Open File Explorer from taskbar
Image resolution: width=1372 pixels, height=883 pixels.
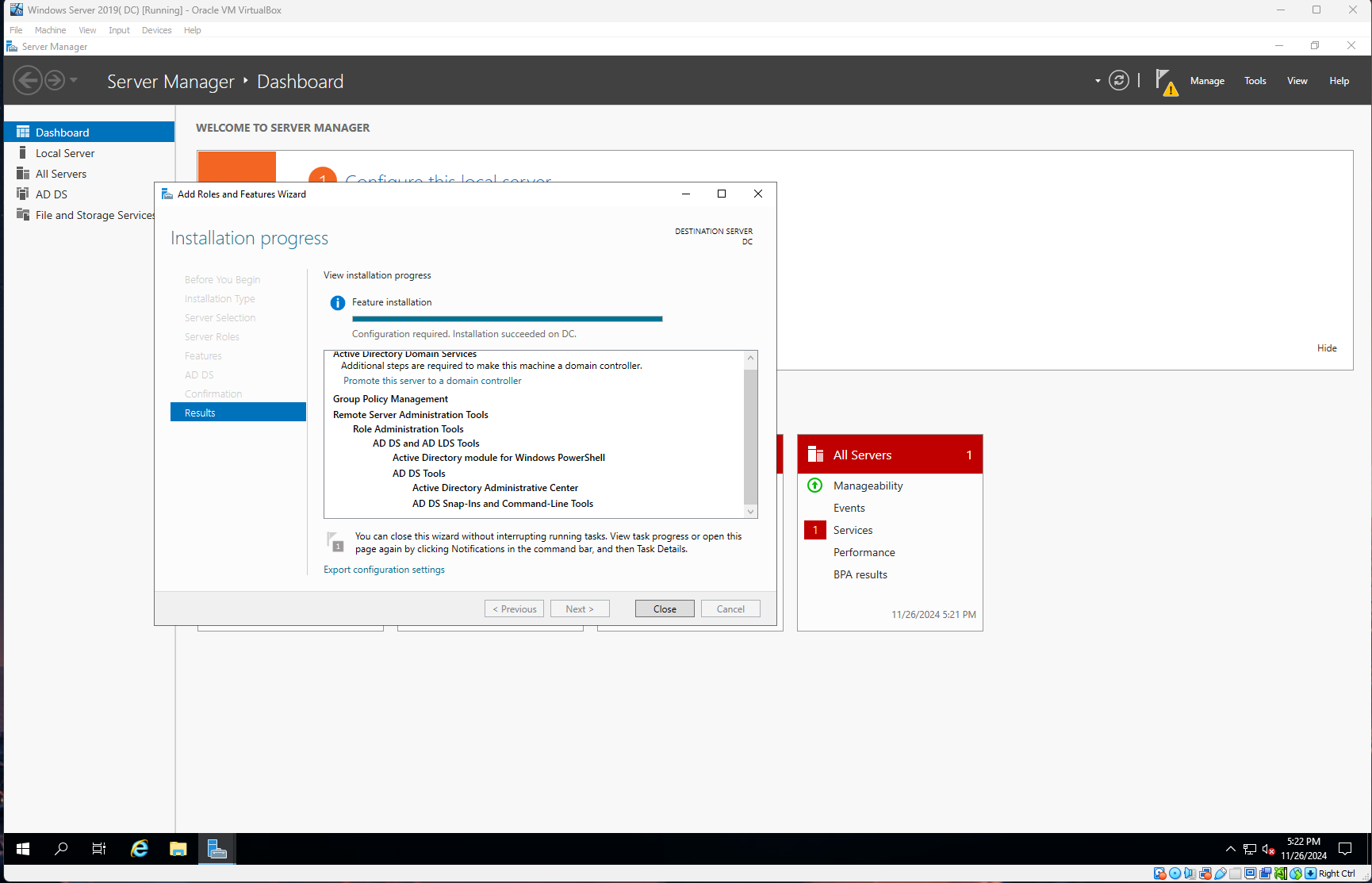[x=178, y=849]
